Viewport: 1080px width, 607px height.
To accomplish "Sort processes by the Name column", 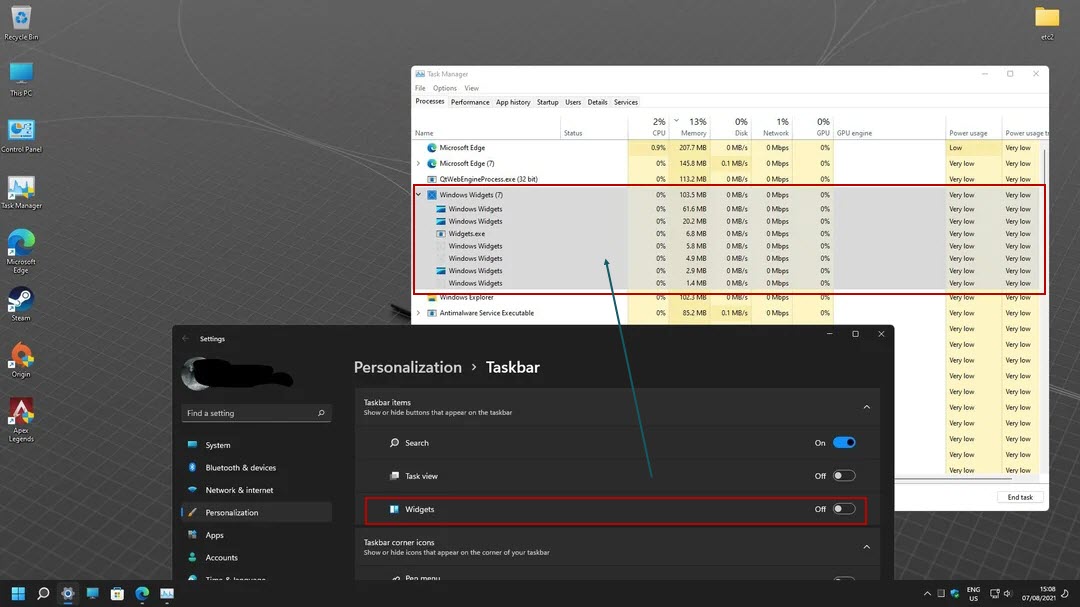I will 486,126.
